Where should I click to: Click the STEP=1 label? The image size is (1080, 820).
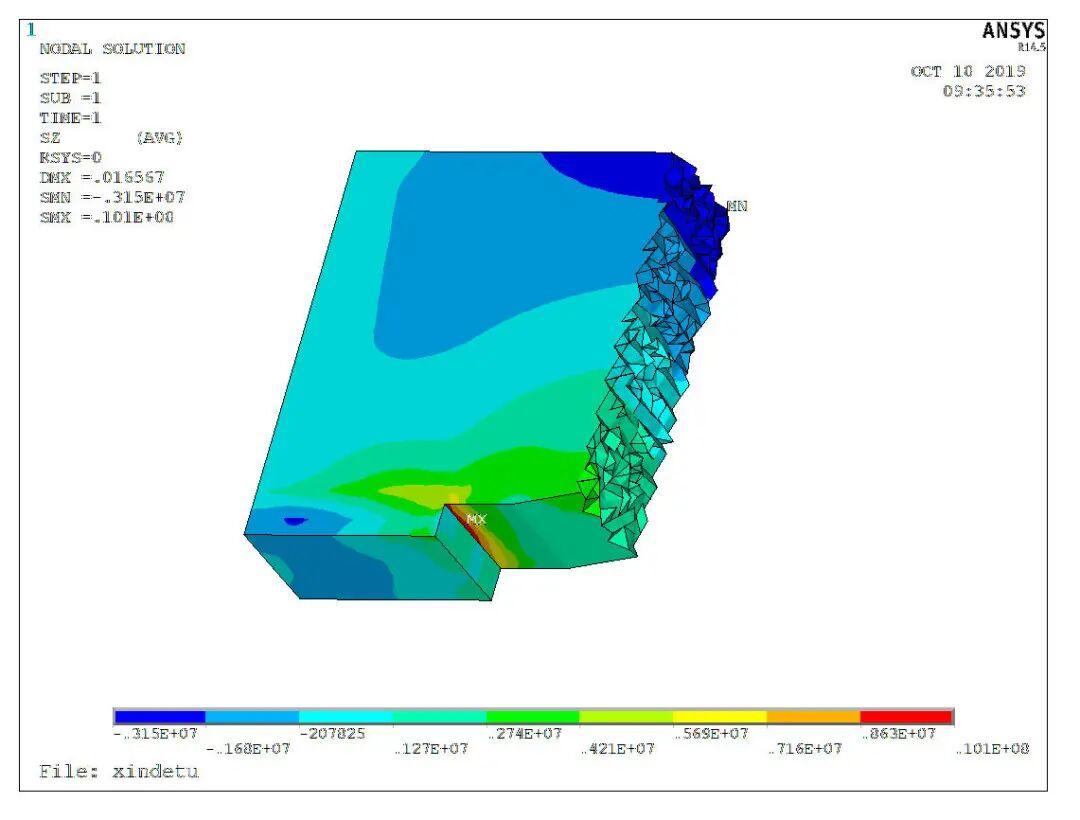(70, 78)
